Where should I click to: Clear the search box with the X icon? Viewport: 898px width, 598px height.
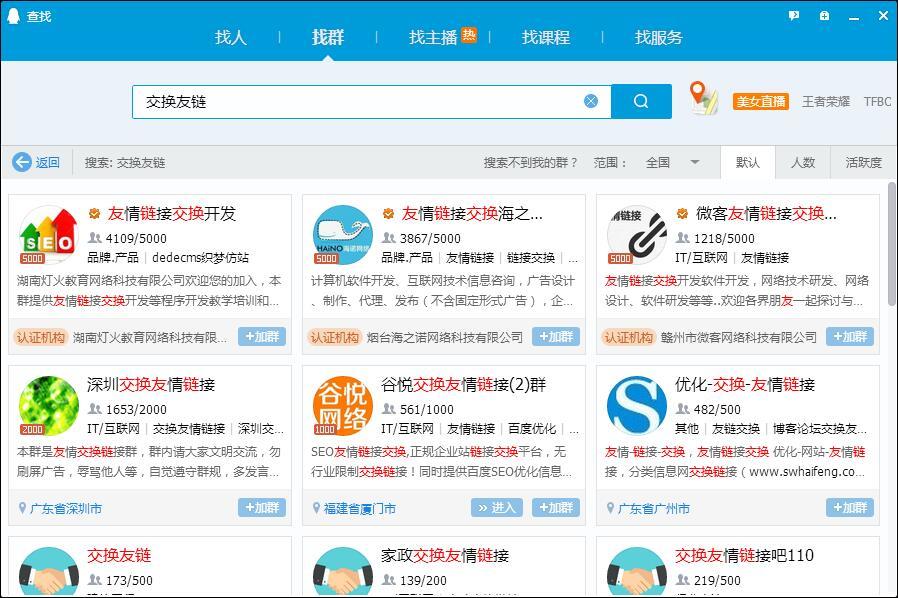coord(591,100)
